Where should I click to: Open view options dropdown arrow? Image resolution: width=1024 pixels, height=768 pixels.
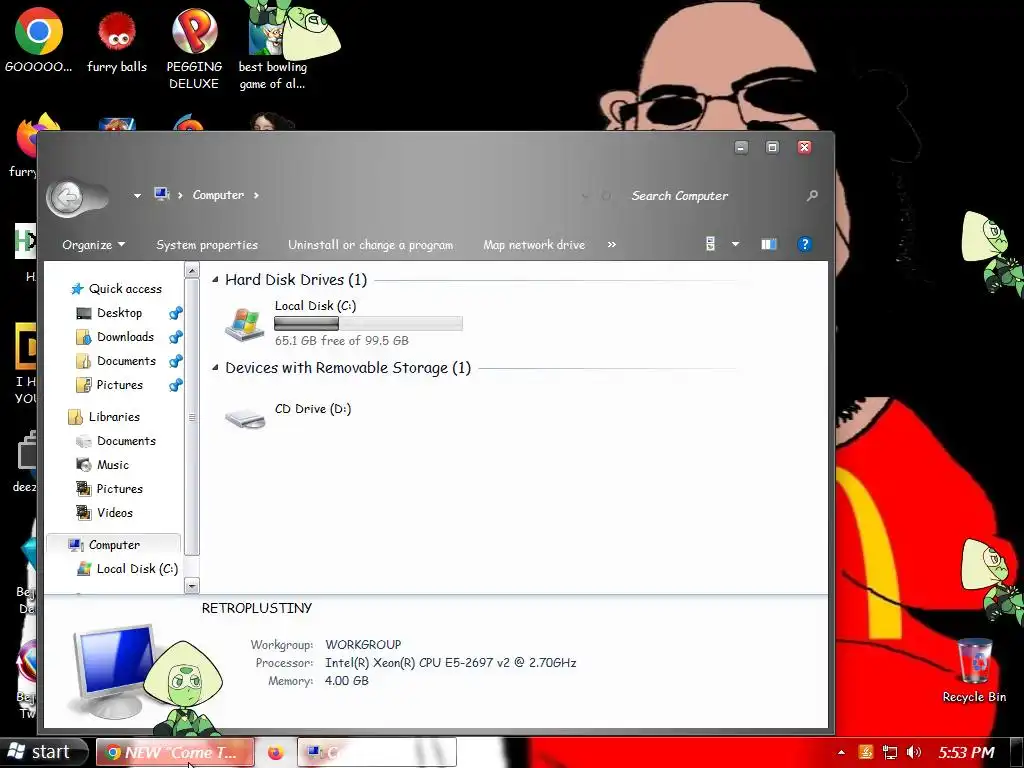pos(735,244)
